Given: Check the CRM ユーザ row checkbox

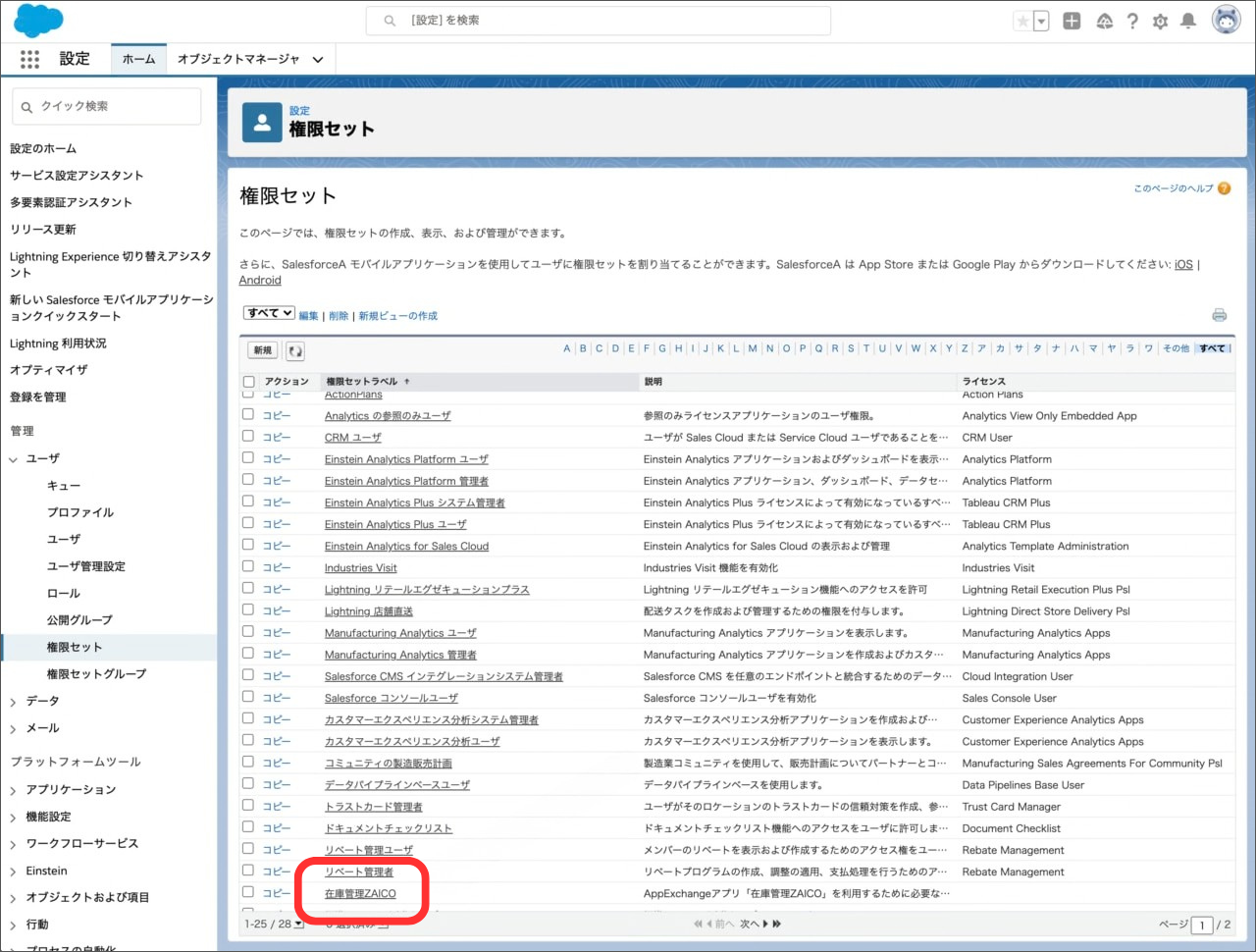Looking at the screenshot, I should (248, 437).
